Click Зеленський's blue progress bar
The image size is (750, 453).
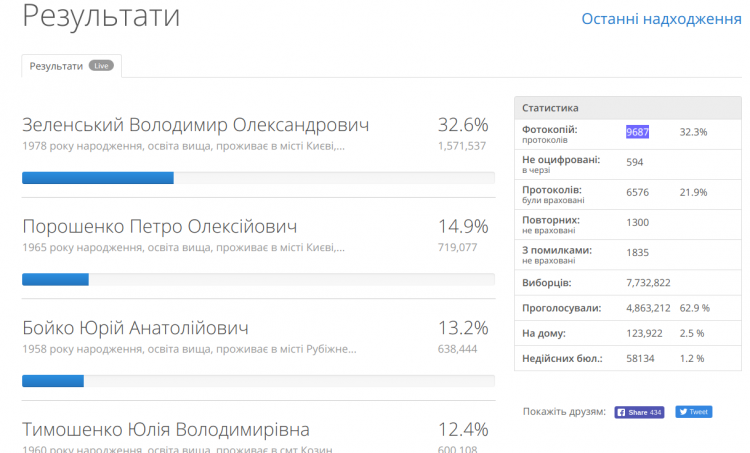pyautogui.click(x=98, y=178)
